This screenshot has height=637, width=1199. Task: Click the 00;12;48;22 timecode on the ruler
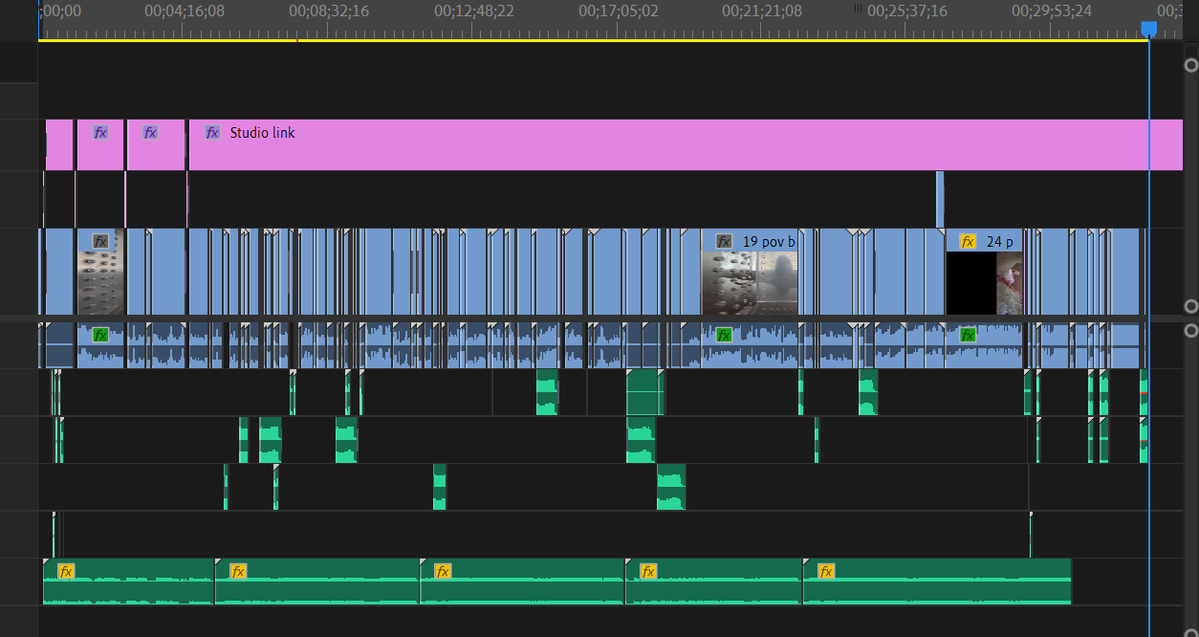pos(474,11)
